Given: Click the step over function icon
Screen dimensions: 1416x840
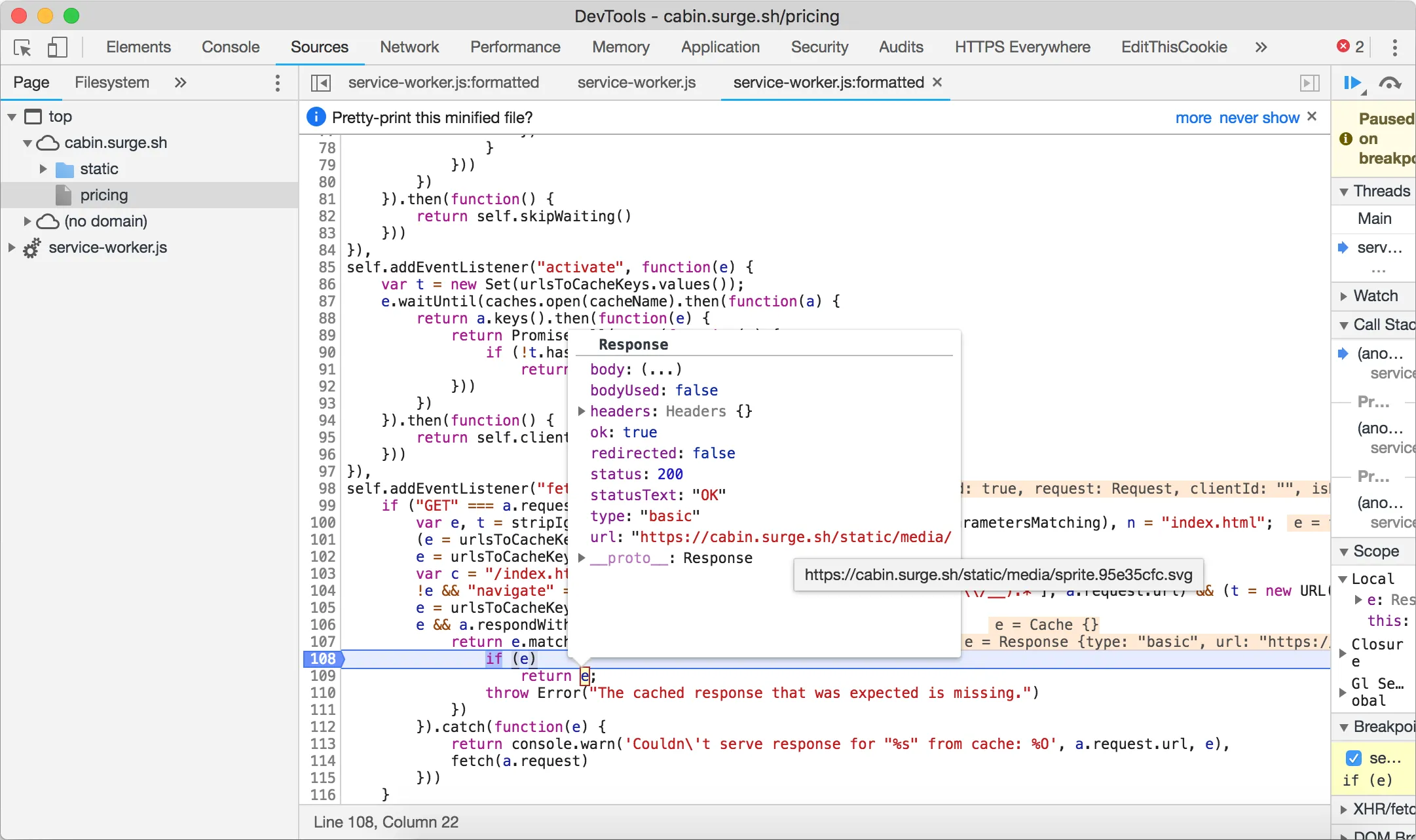Looking at the screenshot, I should point(1390,83).
